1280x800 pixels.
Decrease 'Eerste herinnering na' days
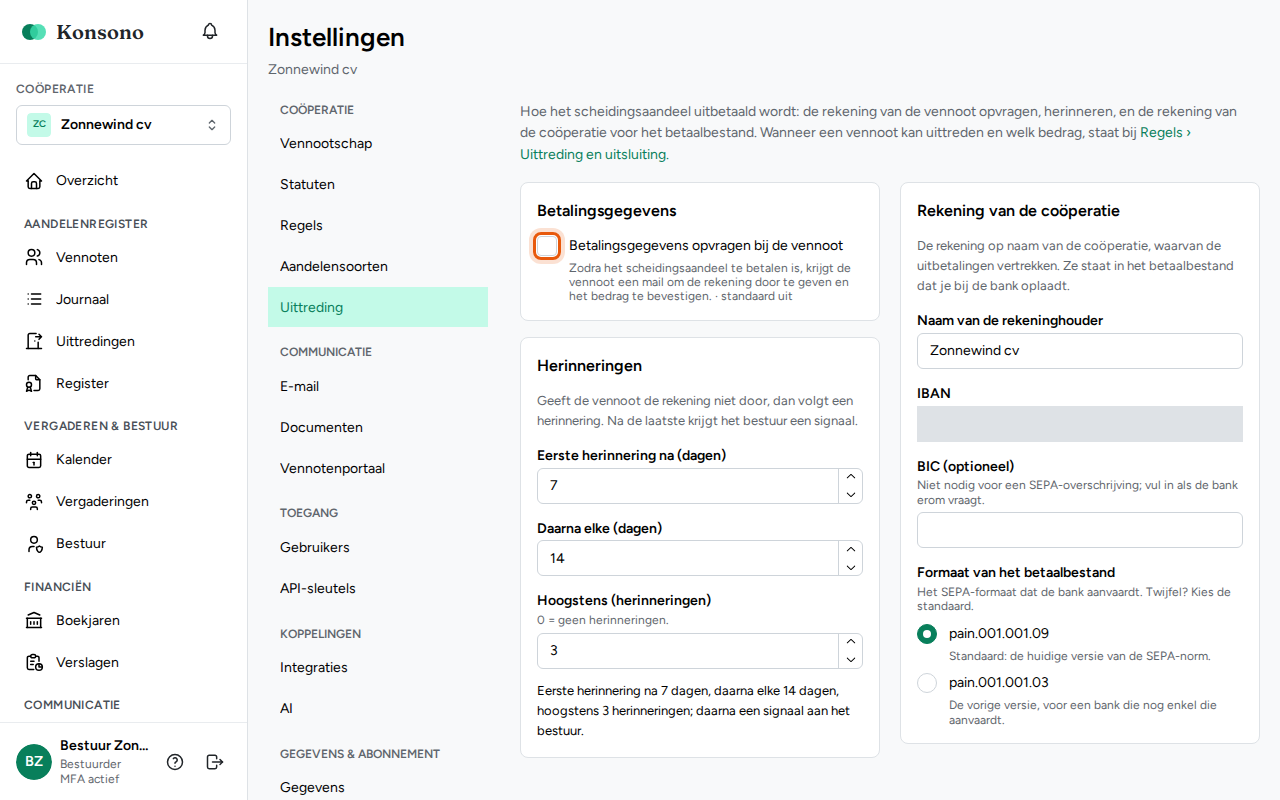(850, 494)
